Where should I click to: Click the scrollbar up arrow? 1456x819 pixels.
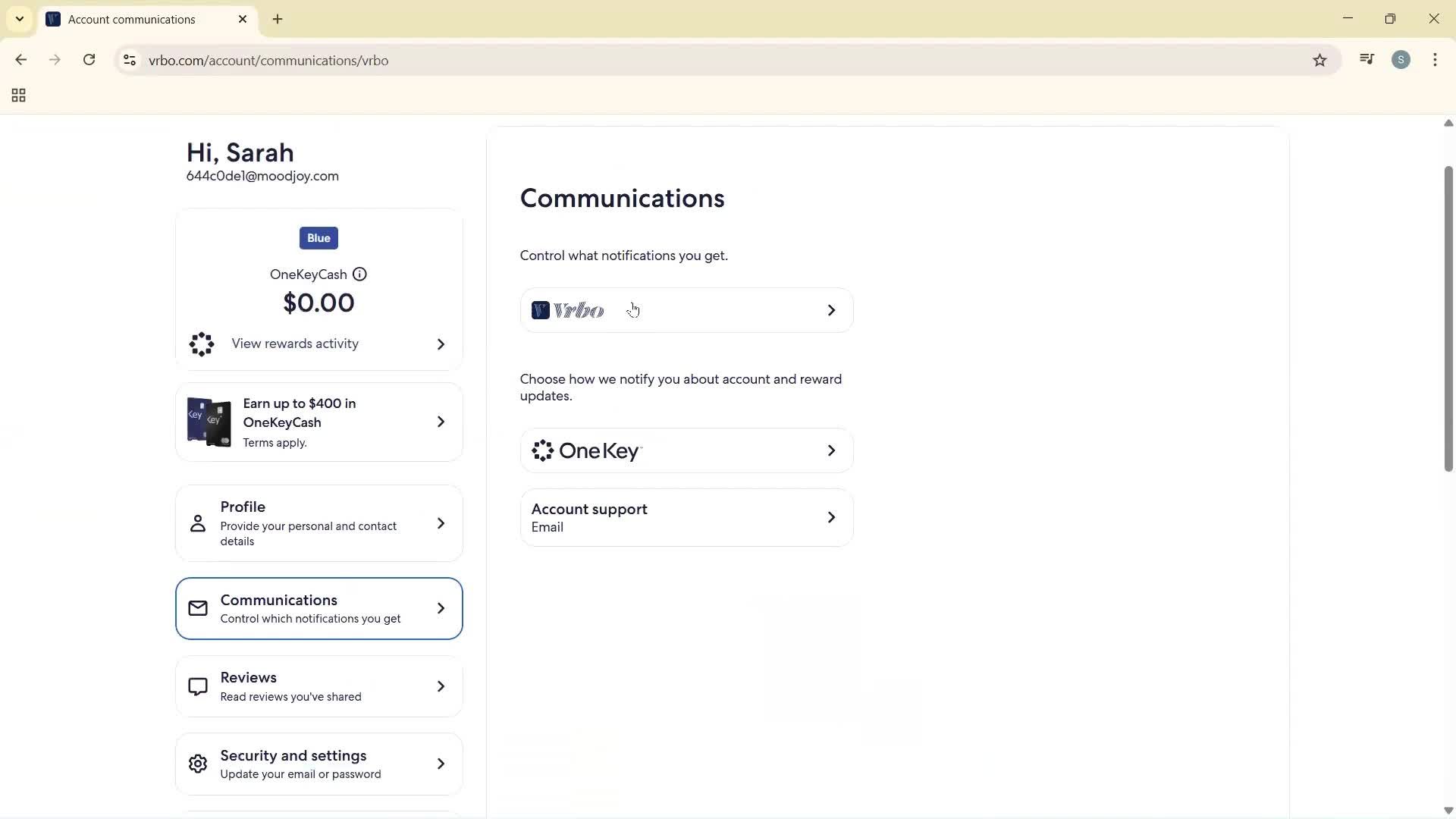point(1448,123)
